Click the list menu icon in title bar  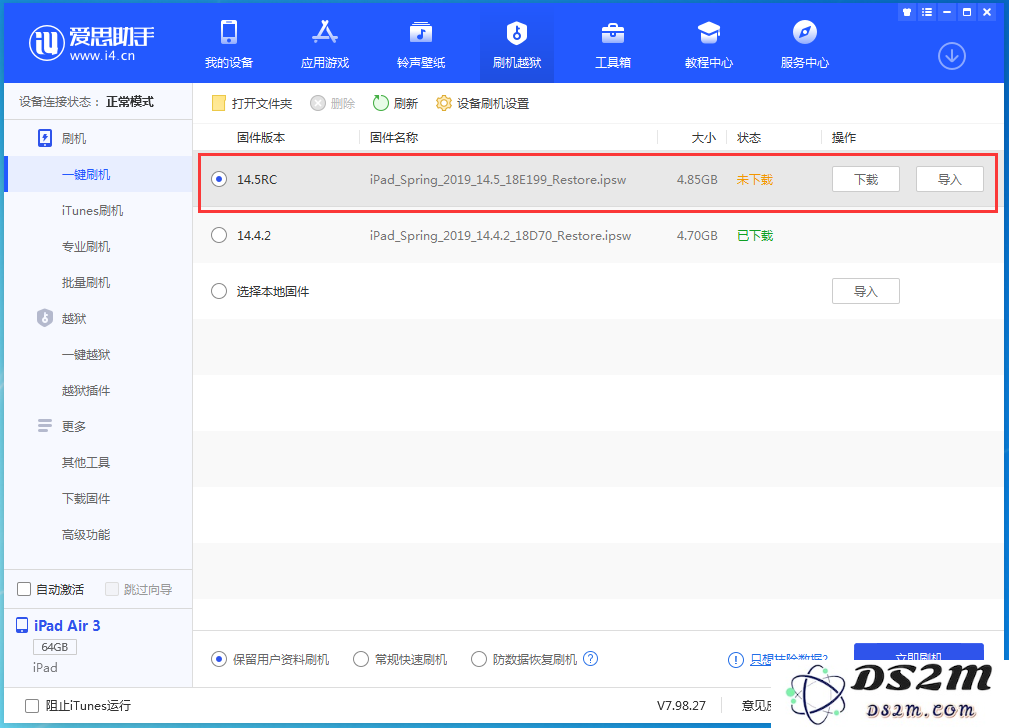tap(927, 12)
